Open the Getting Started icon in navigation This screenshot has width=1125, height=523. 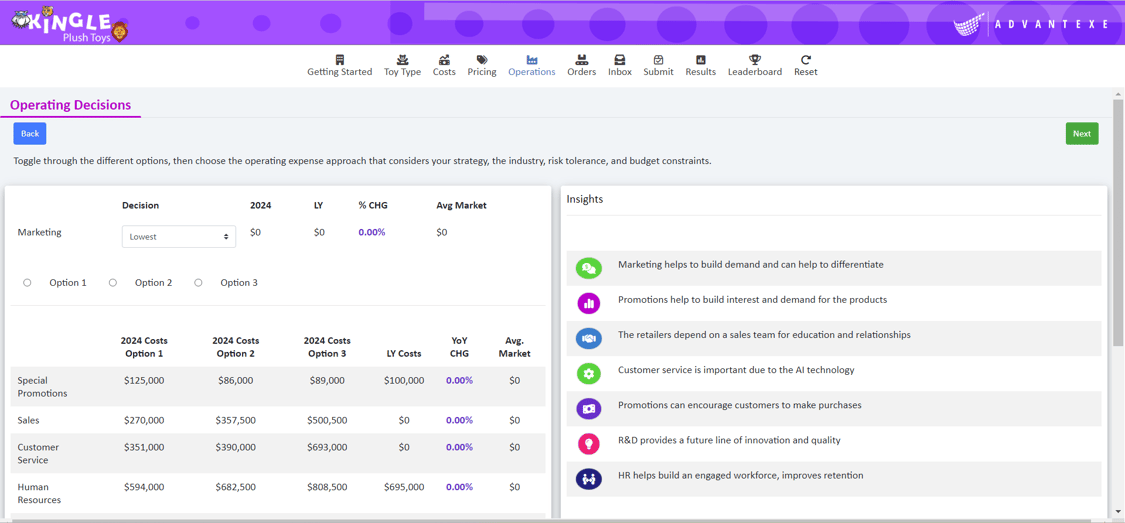340,60
